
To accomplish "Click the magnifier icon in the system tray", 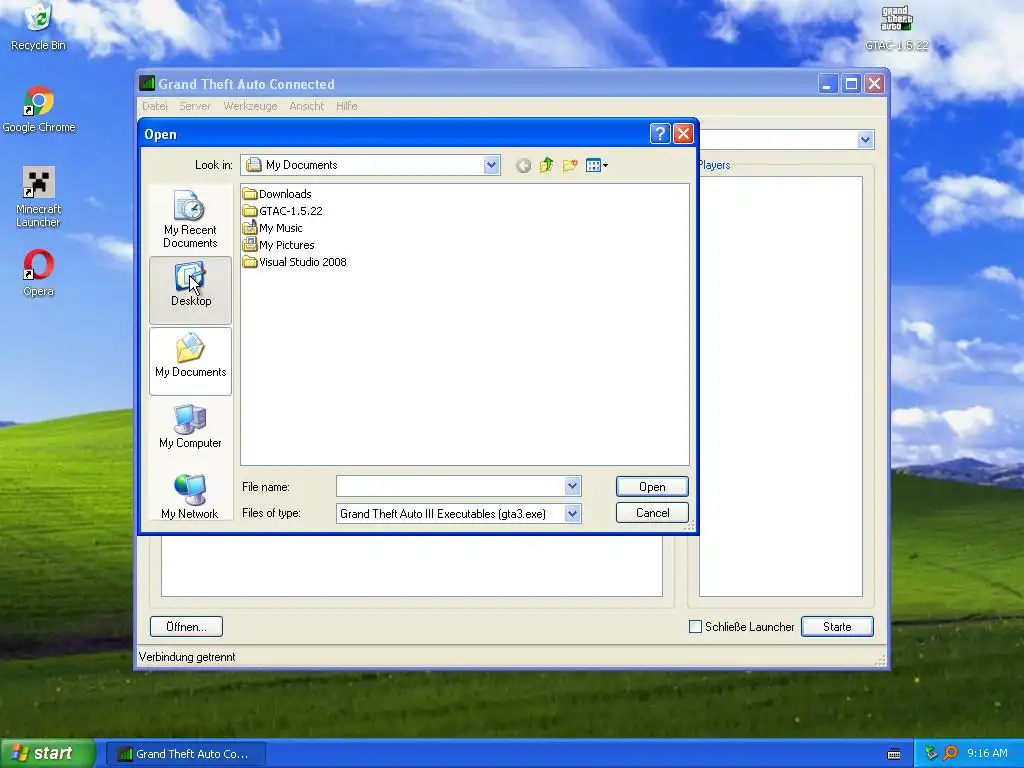I will 950,753.
